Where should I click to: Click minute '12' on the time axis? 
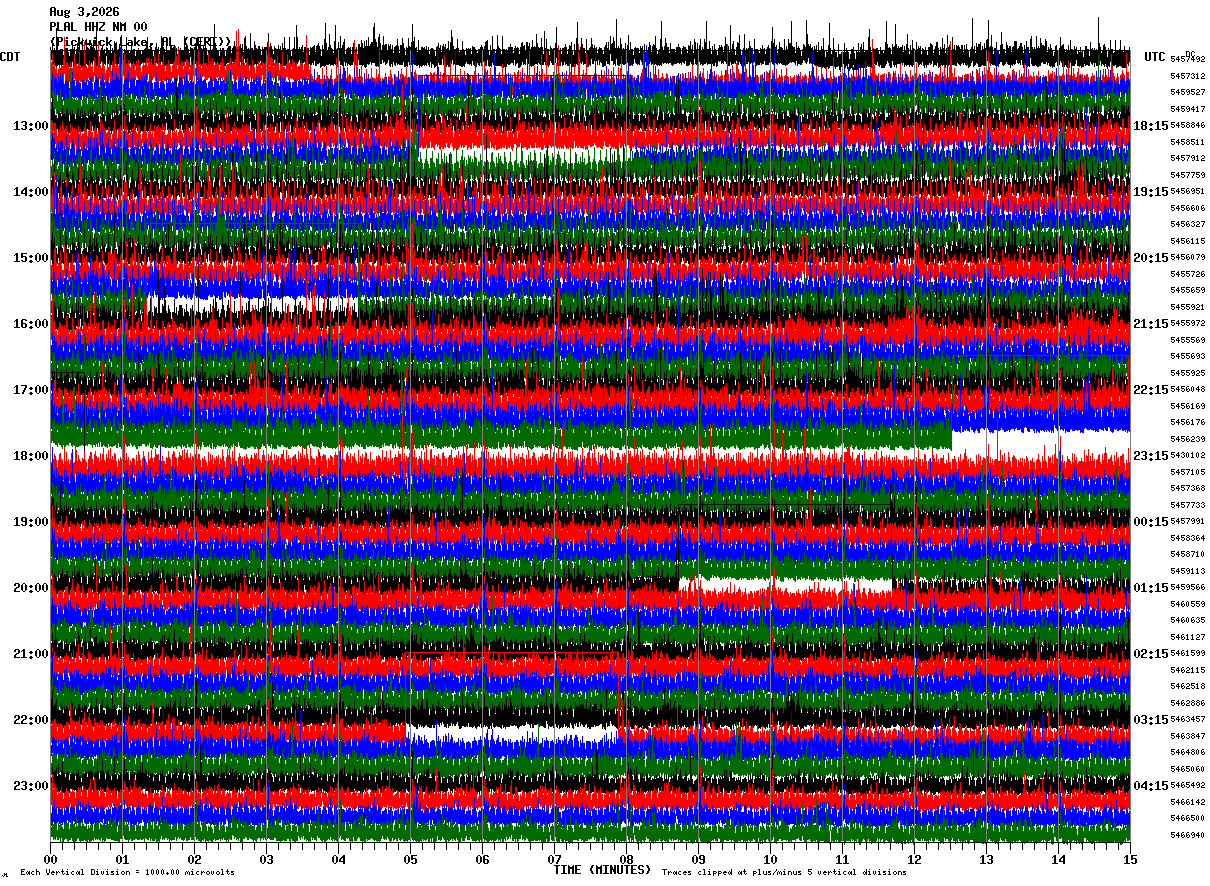[x=914, y=859]
